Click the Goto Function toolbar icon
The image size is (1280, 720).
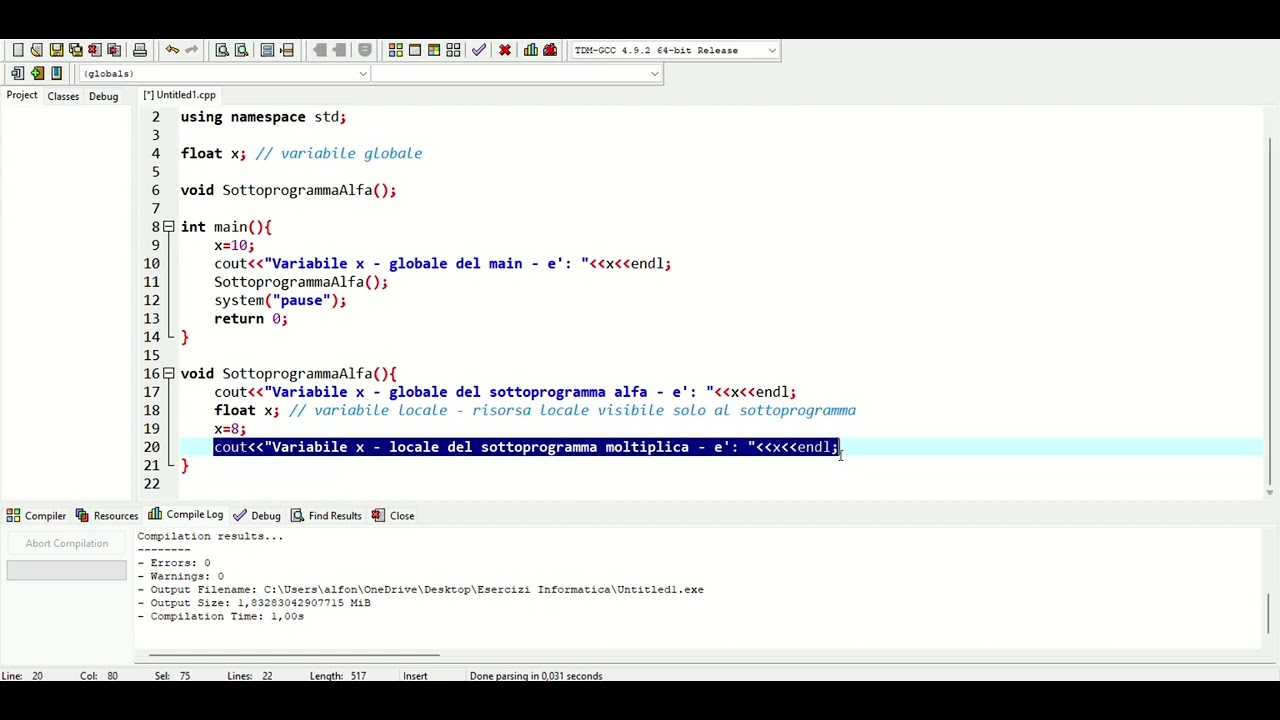[x=267, y=50]
